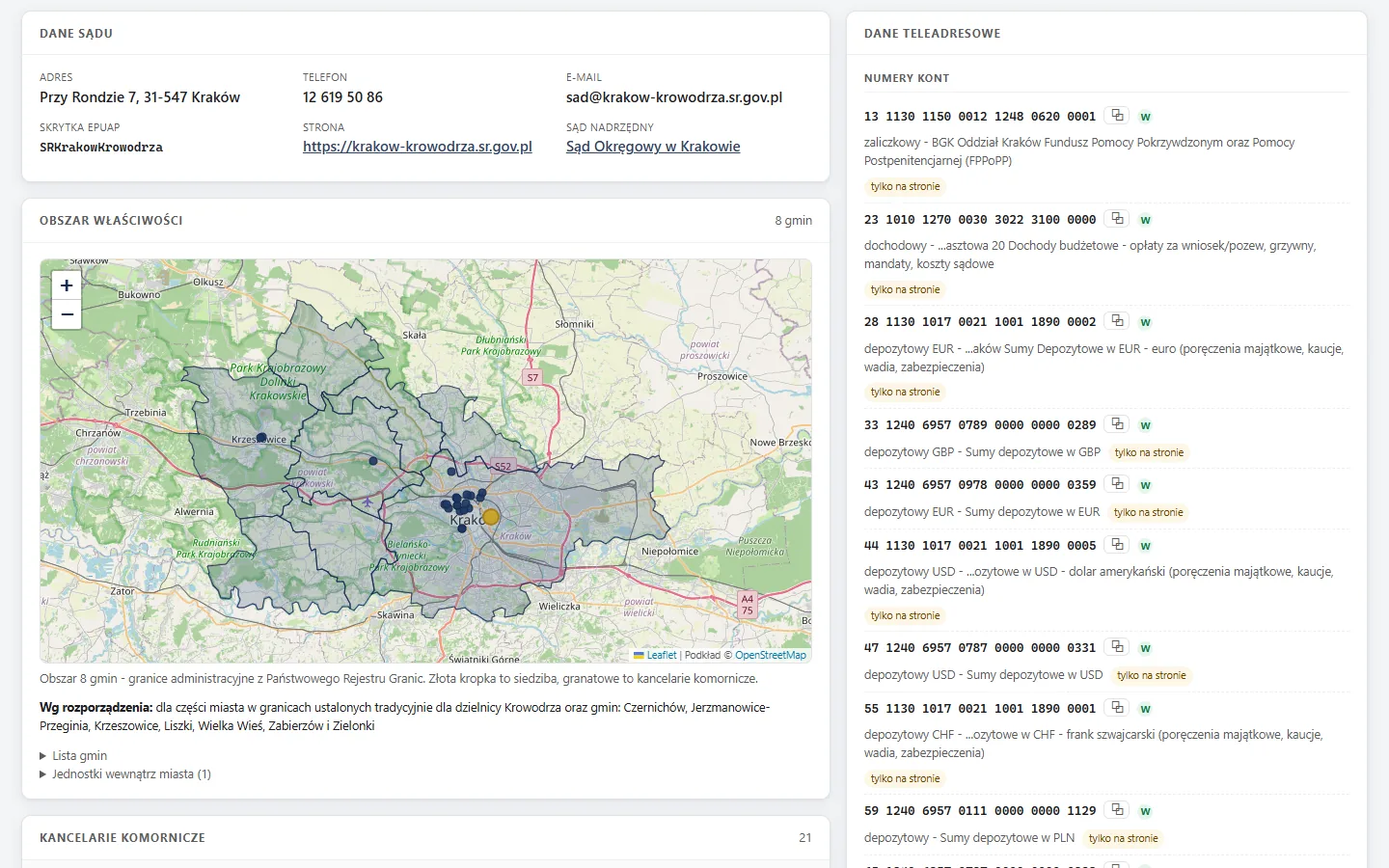Click 'tylko na stronie' tag beside Sumy depozytowe w EUR
This screenshot has height=868, width=1389.
click(x=1148, y=512)
